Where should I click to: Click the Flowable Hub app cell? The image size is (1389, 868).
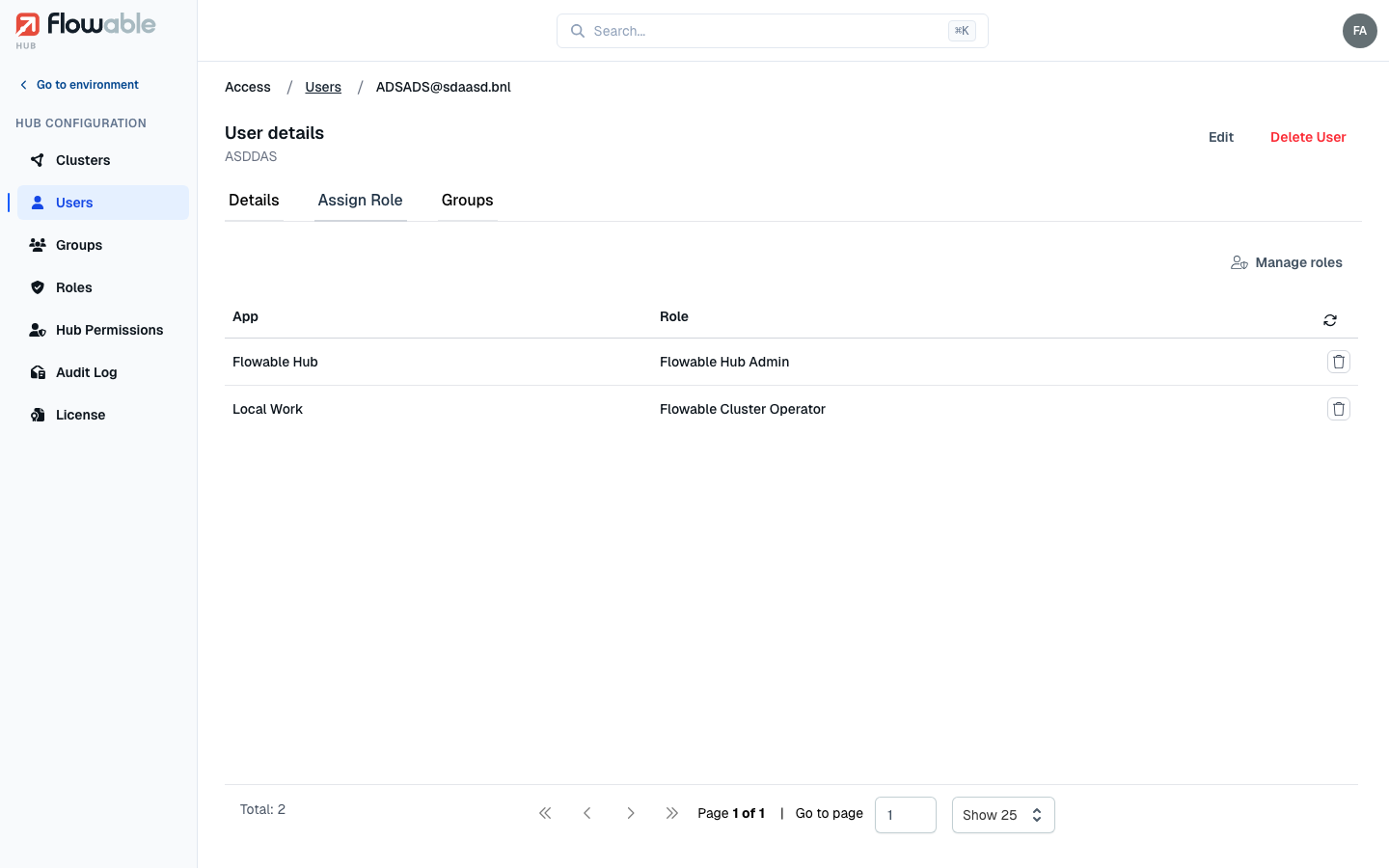click(275, 362)
